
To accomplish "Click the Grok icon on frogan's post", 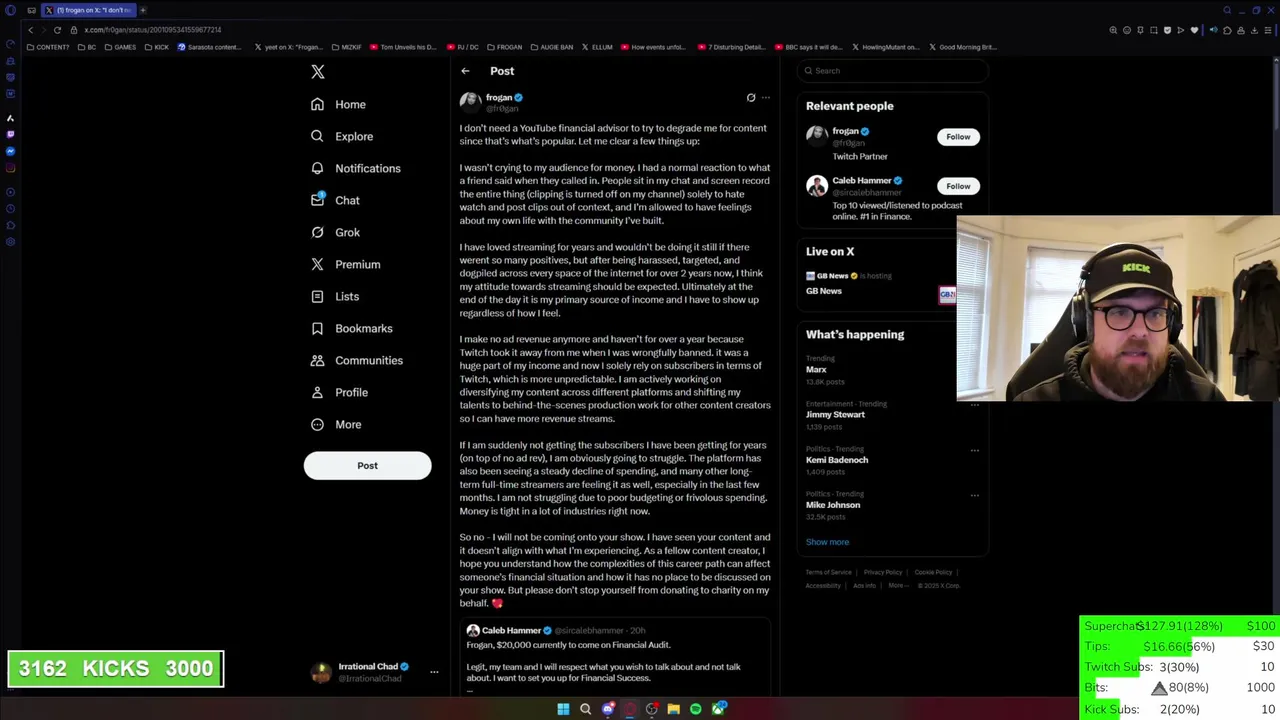I will tap(751, 98).
